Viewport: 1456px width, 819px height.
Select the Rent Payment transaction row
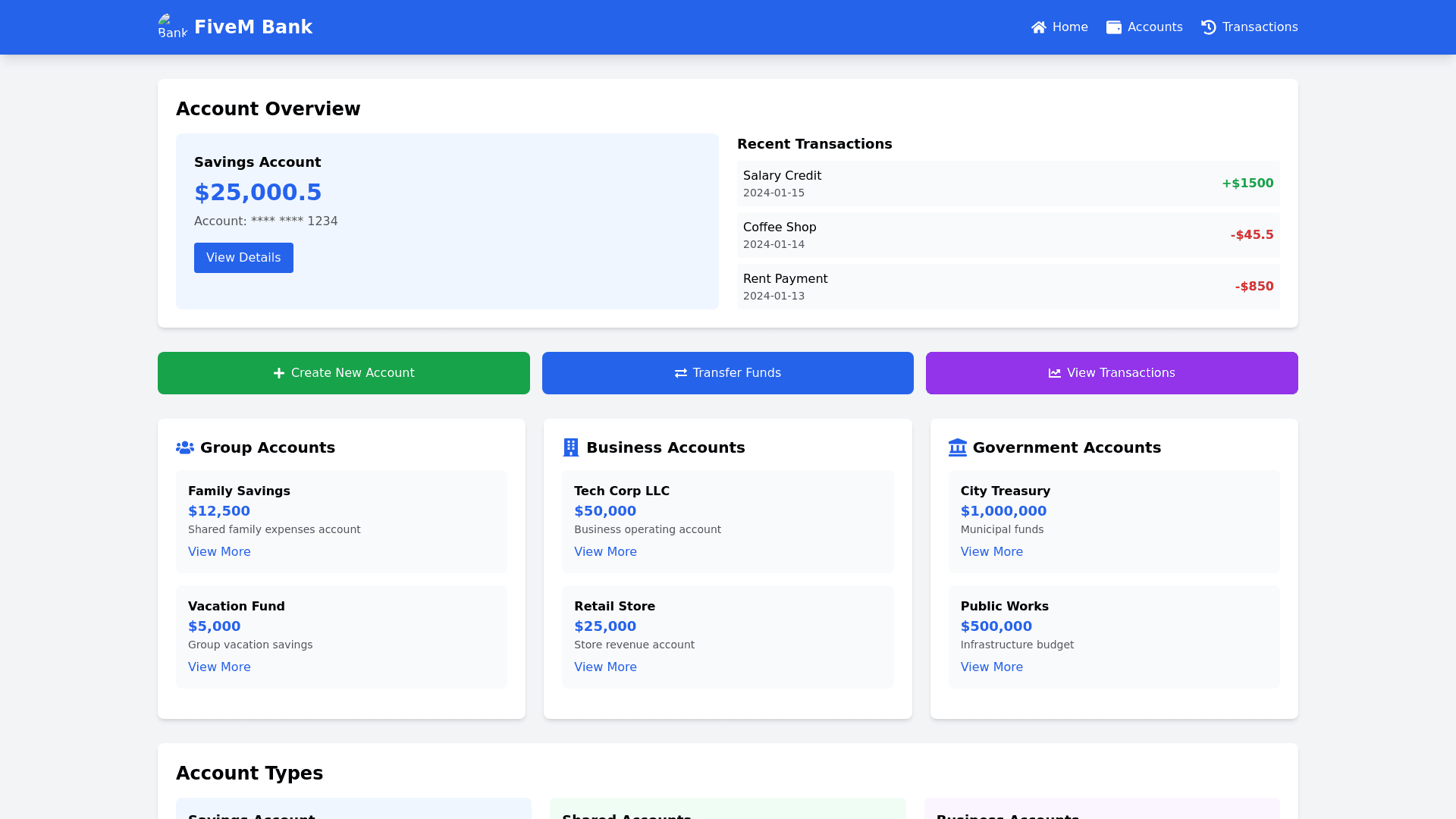click(x=1008, y=287)
